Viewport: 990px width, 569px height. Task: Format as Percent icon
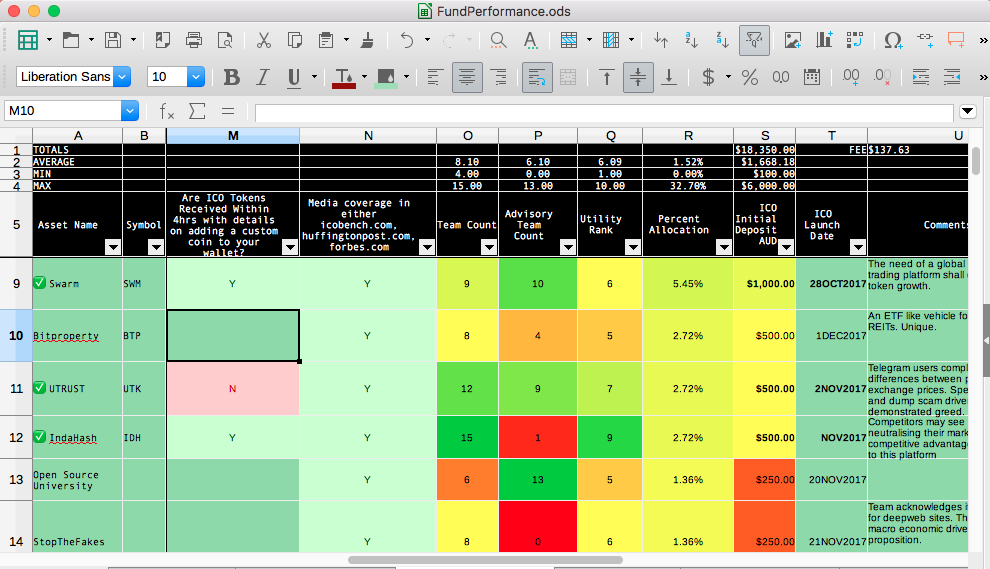[749, 77]
